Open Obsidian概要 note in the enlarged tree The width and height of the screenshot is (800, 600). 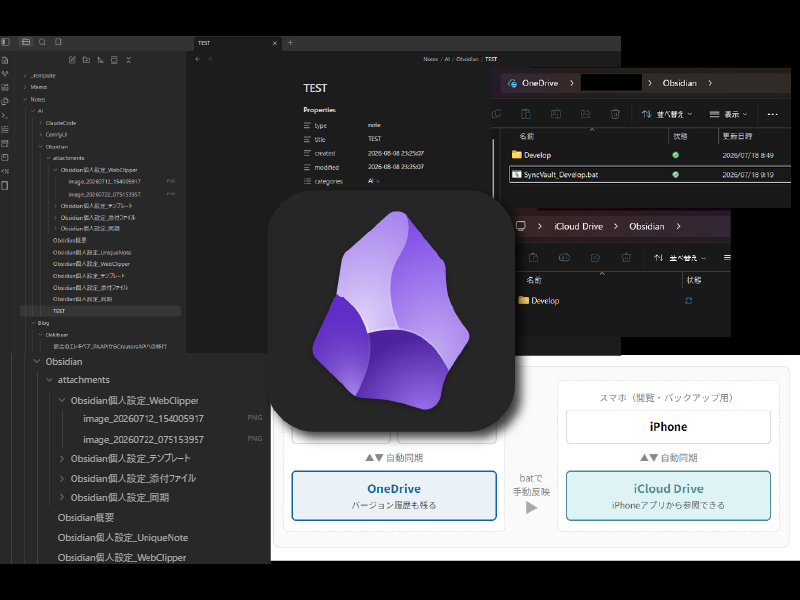pos(86,517)
